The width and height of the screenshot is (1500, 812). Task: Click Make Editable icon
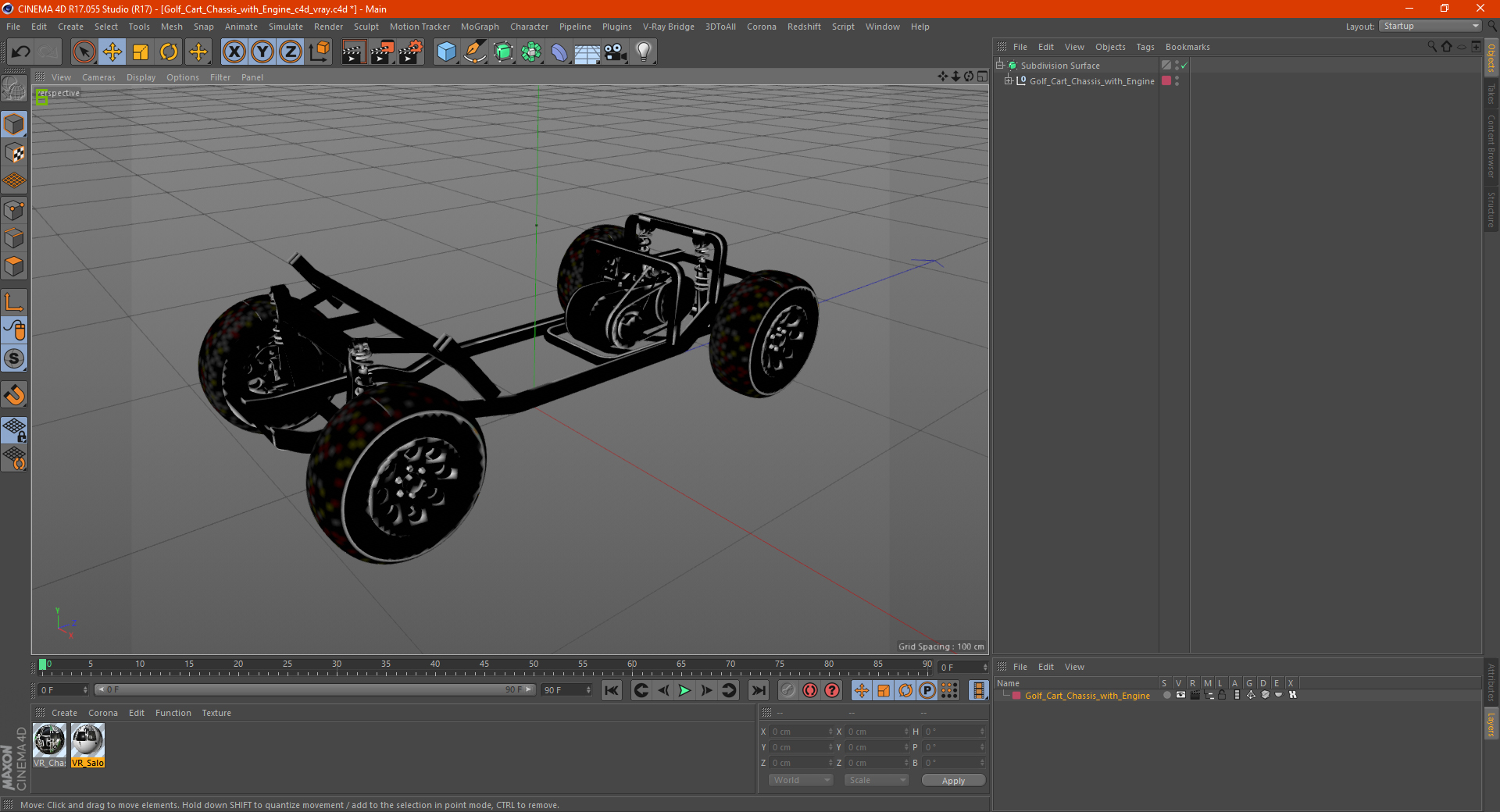point(14,88)
